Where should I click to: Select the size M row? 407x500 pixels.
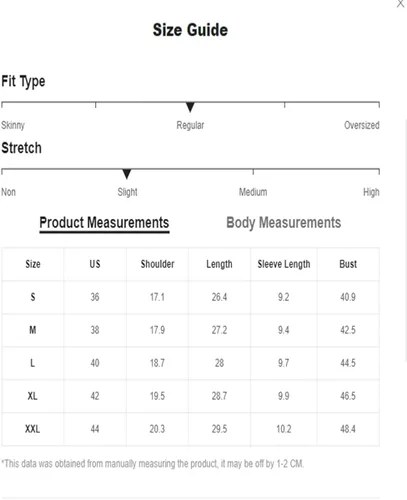point(191,330)
